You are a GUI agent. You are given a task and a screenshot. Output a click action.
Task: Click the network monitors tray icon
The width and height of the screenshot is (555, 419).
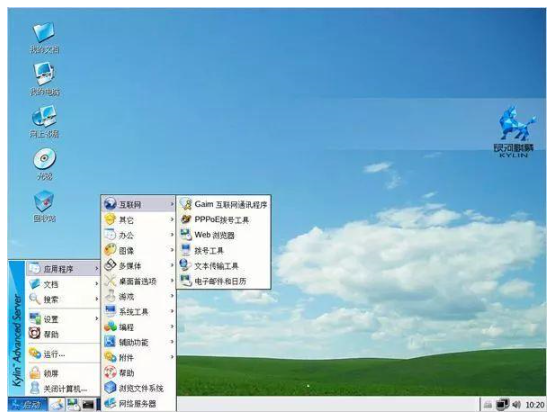click(502, 404)
